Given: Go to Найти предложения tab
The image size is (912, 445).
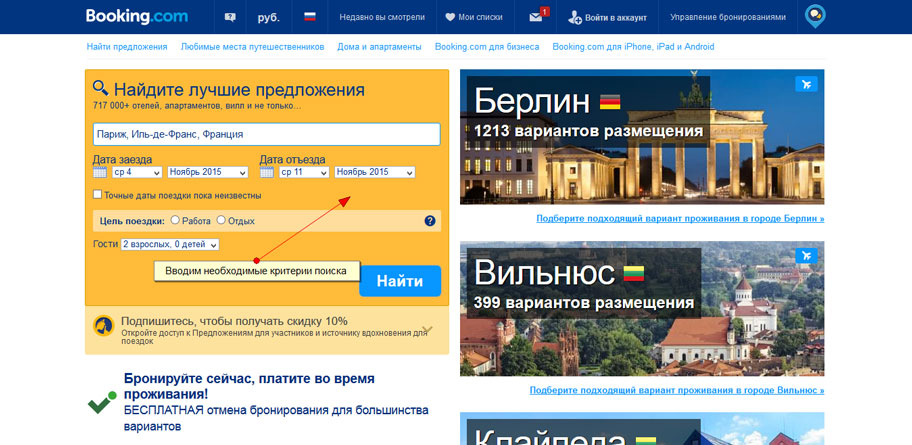Looking at the screenshot, I should point(127,47).
